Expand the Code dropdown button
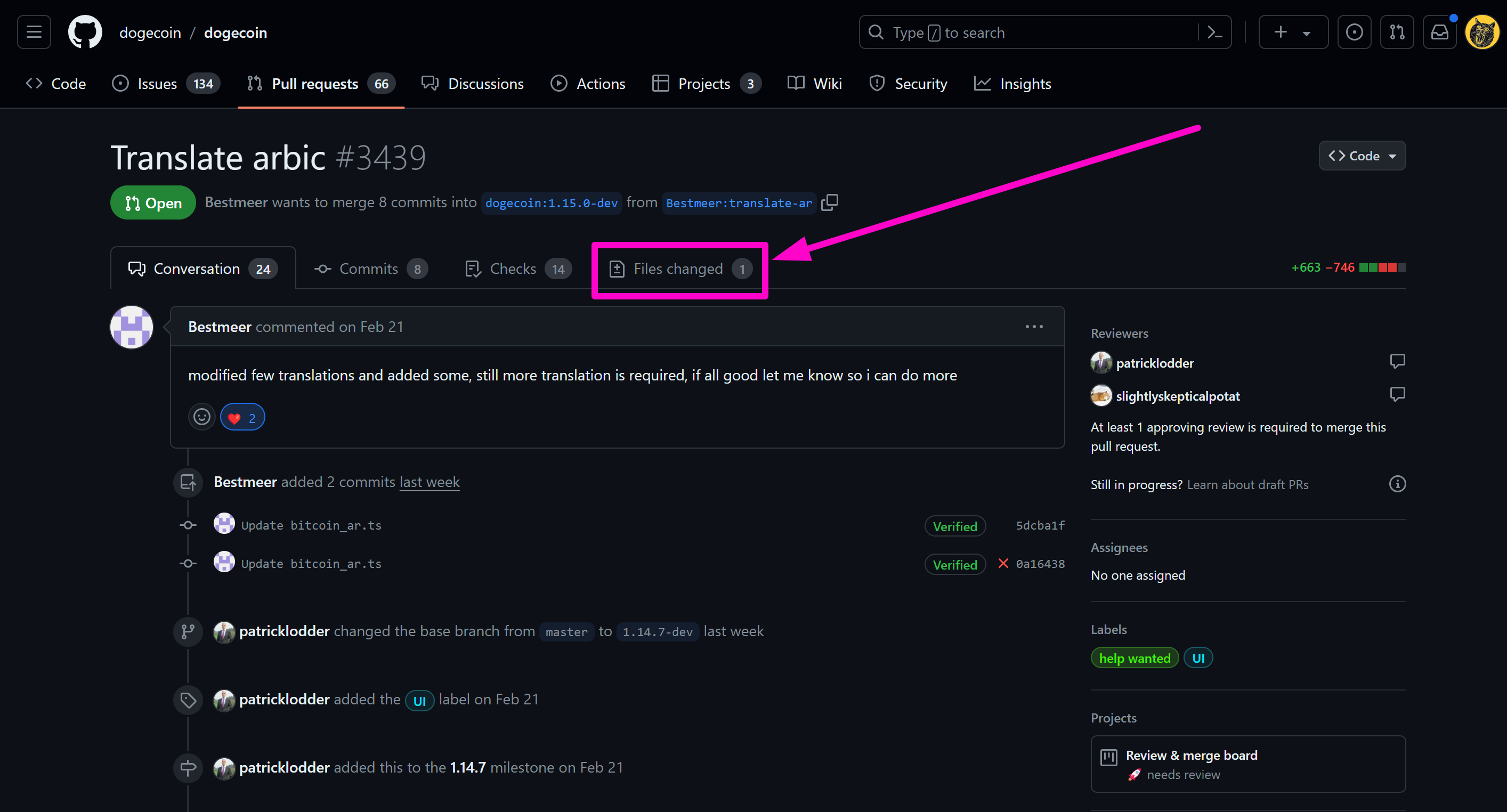 [x=1362, y=156]
